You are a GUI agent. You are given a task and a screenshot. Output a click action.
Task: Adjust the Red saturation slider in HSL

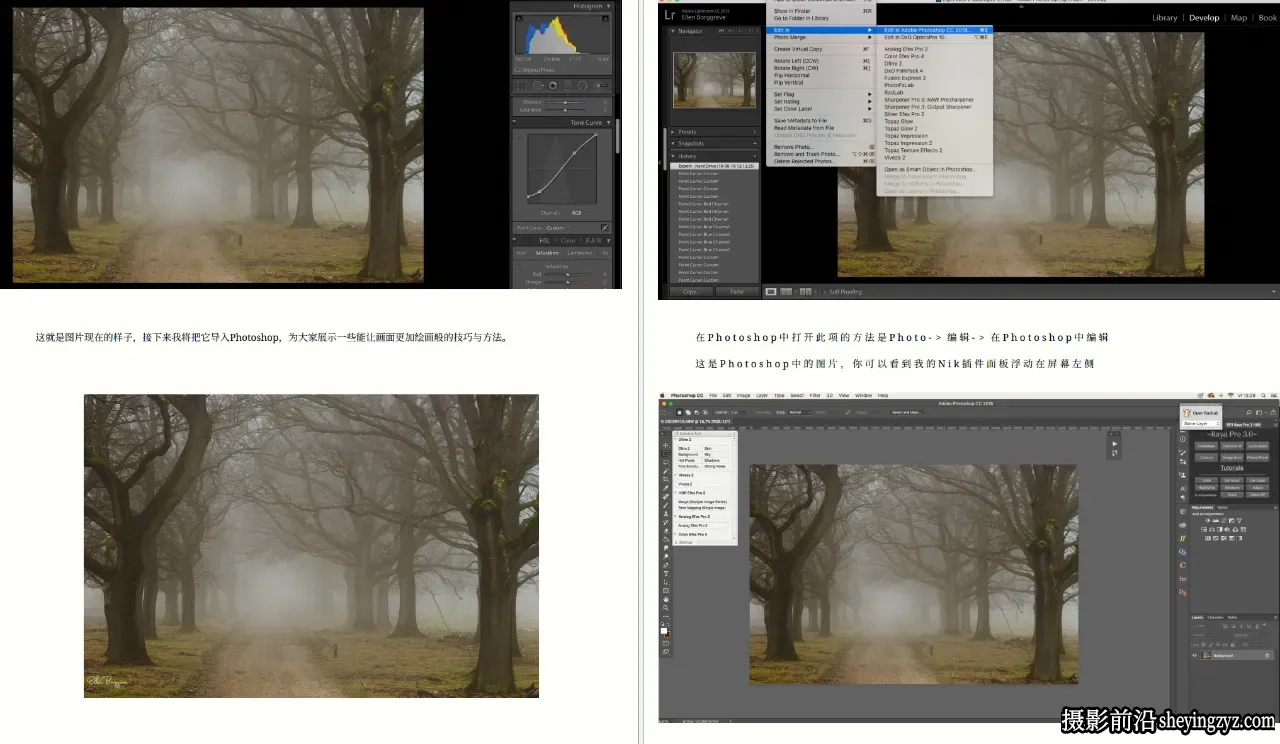pos(568,274)
